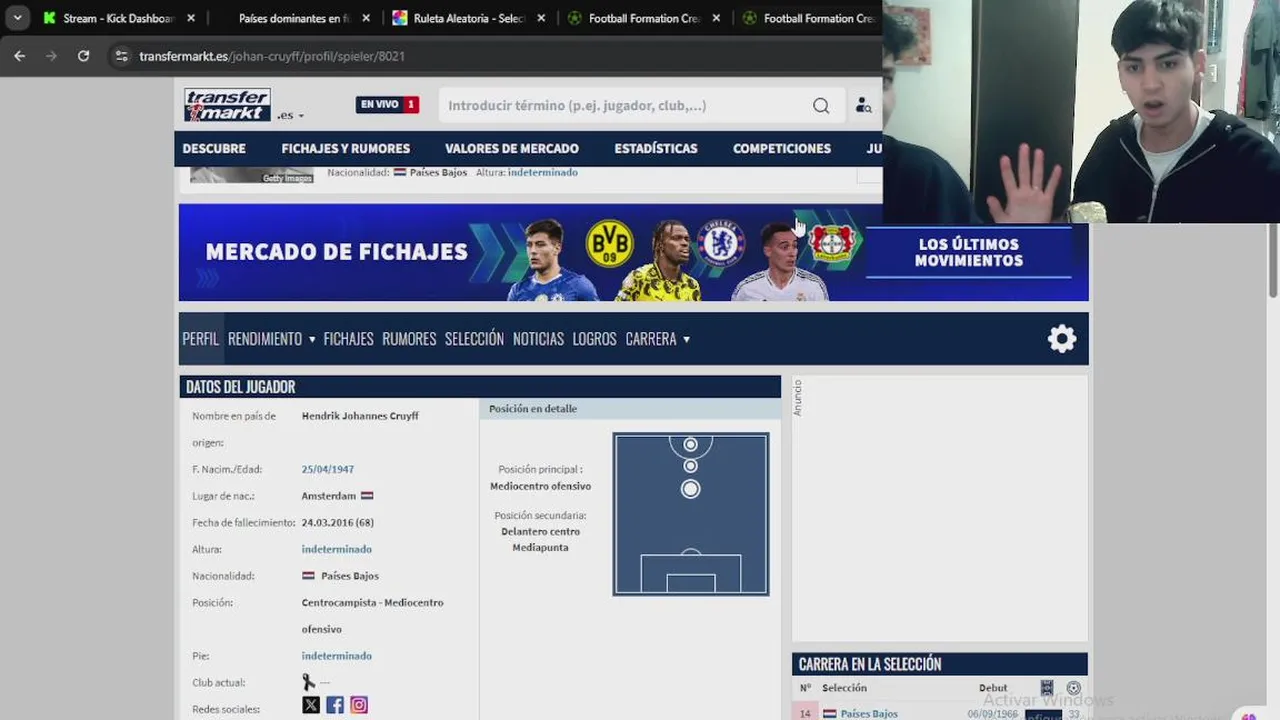Open the site information icon in the address bar
1280x720 pixels.
121,56
